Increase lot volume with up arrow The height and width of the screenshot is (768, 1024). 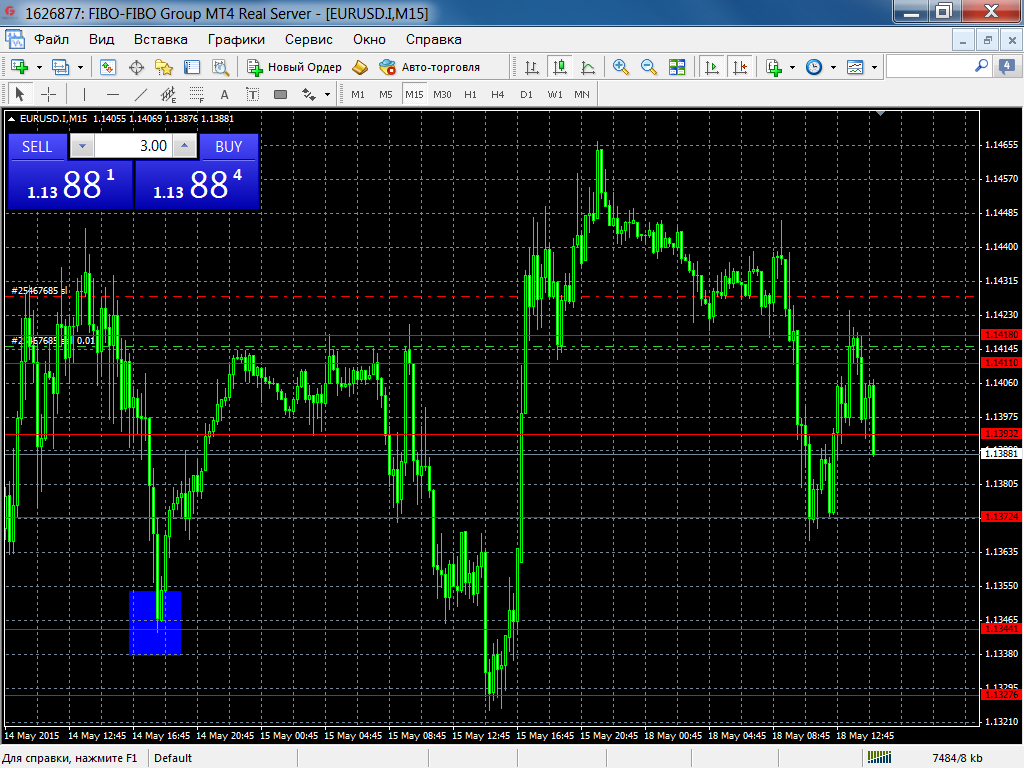[x=185, y=146]
